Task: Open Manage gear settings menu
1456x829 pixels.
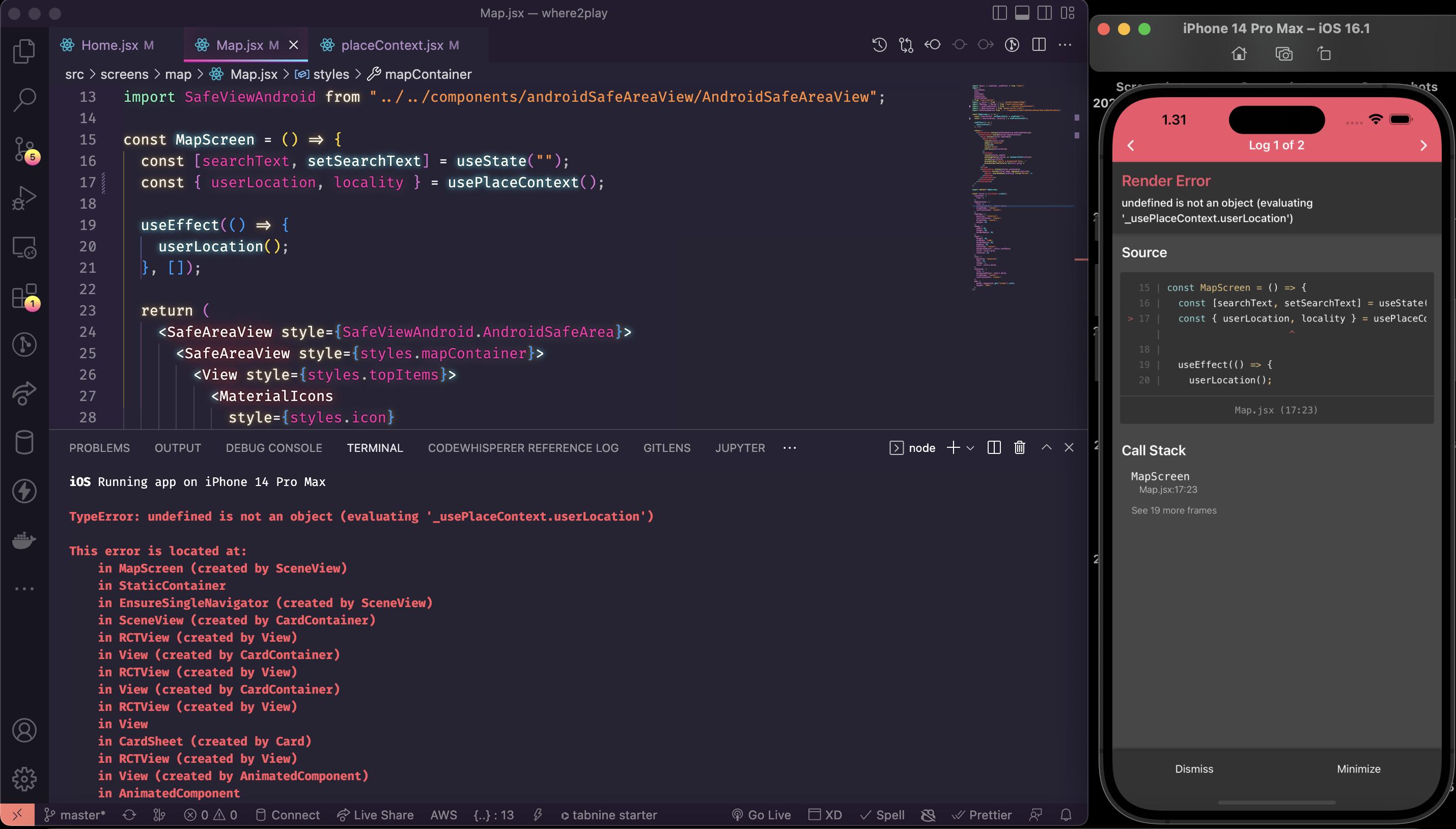Action: [24, 779]
